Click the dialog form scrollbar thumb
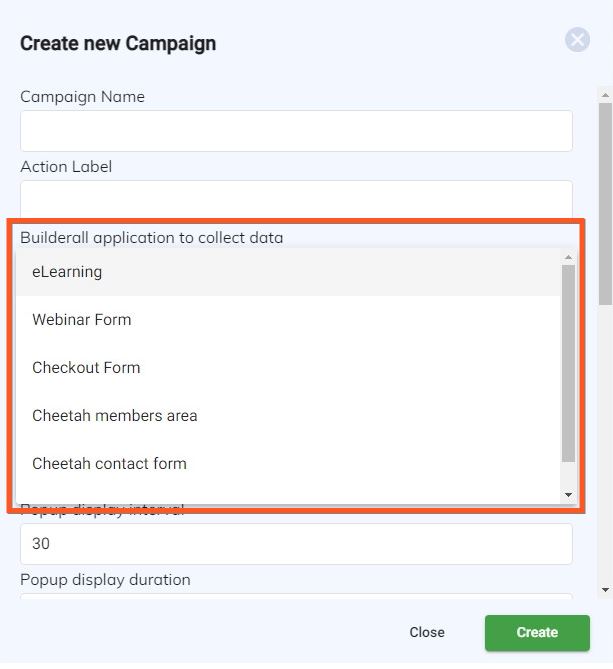This screenshot has width=613, height=669. pyautogui.click(x=605, y=204)
